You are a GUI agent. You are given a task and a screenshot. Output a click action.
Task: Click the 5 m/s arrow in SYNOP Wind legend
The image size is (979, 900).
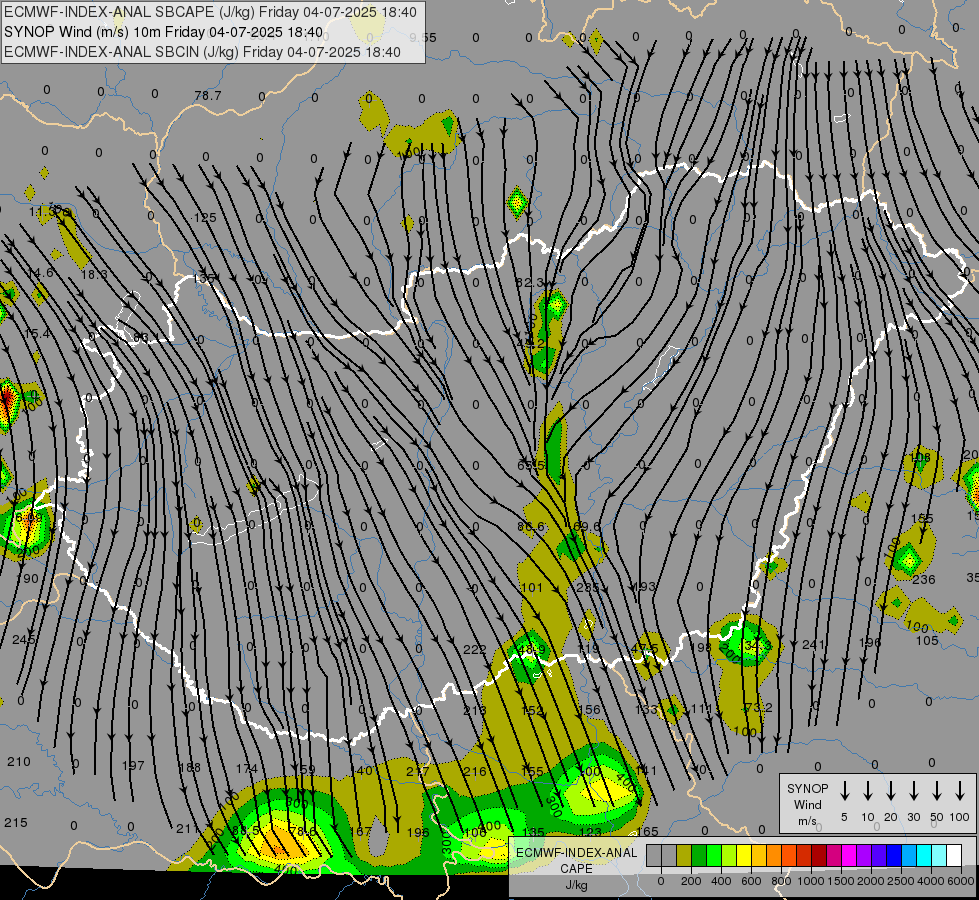click(844, 791)
